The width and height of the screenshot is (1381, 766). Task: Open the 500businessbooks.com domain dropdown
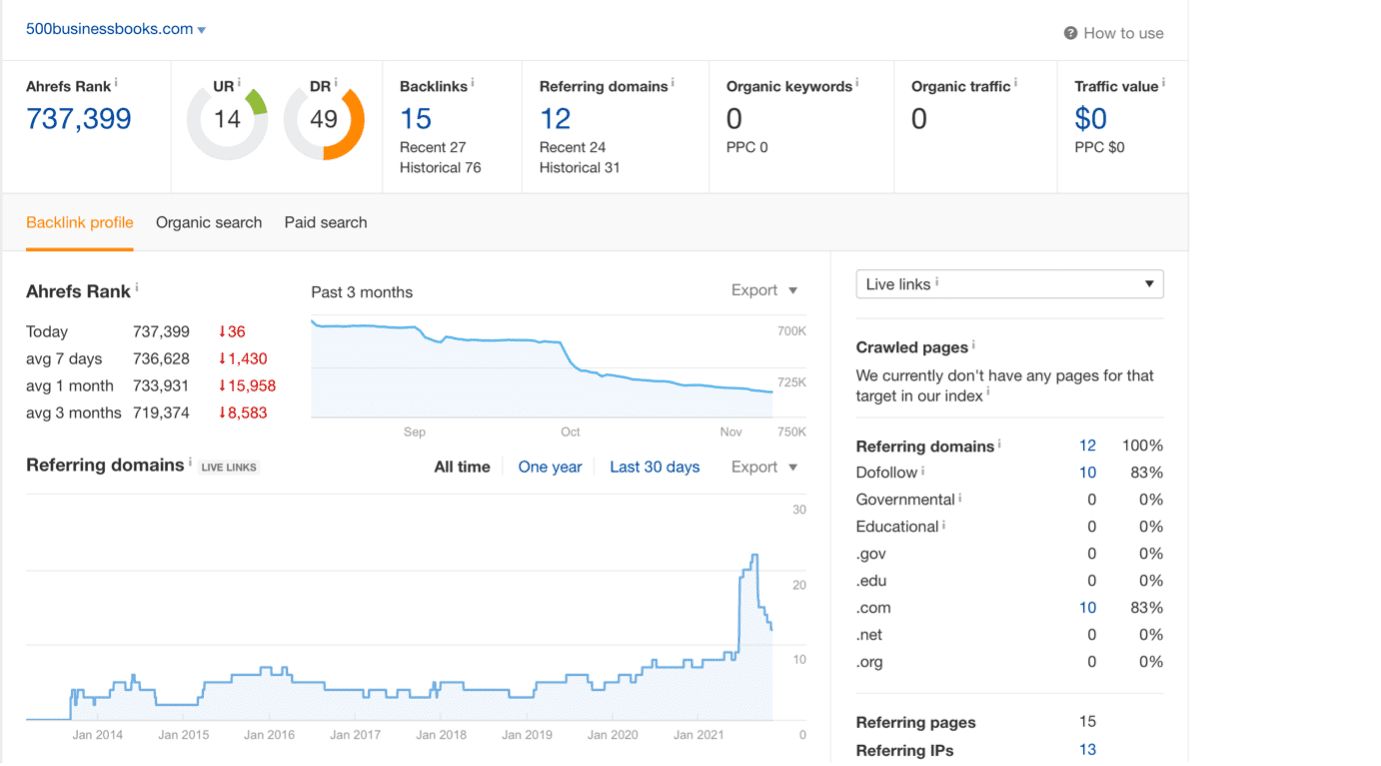point(116,29)
